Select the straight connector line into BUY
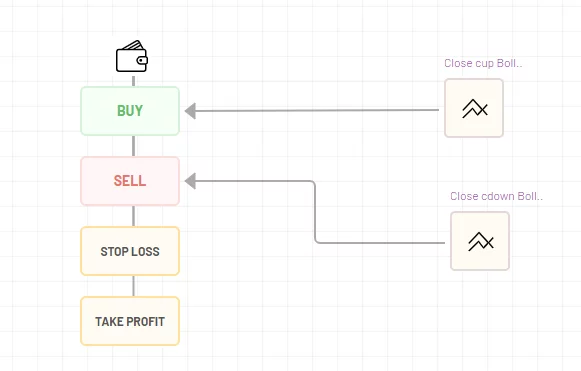Image resolution: width=581 pixels, height=371 pixels. coord(317,110)
